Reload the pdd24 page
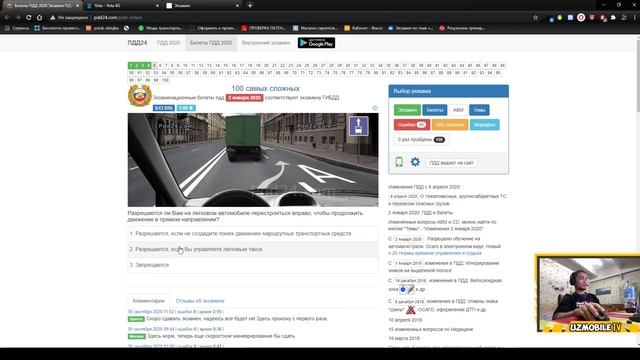The image size is (640, 360). tap(29, 18)
